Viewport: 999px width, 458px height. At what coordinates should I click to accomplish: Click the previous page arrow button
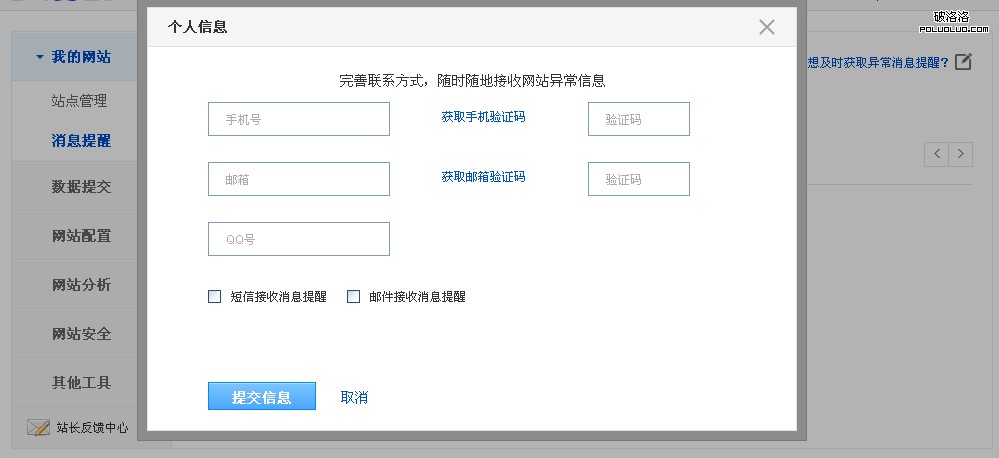pyautogui.click(x=937, y=153)
